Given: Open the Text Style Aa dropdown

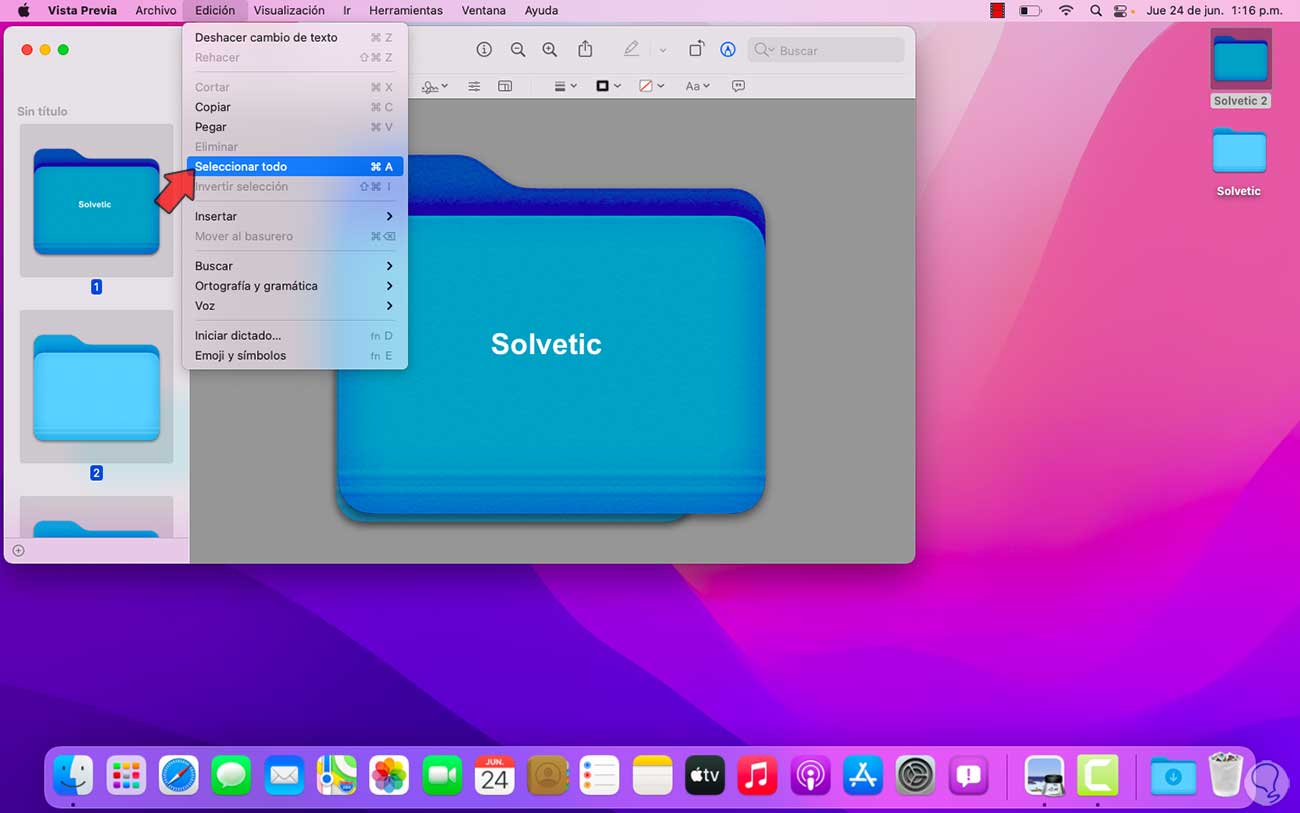Looking at the screenshot, I should click(x=697, y=86).
